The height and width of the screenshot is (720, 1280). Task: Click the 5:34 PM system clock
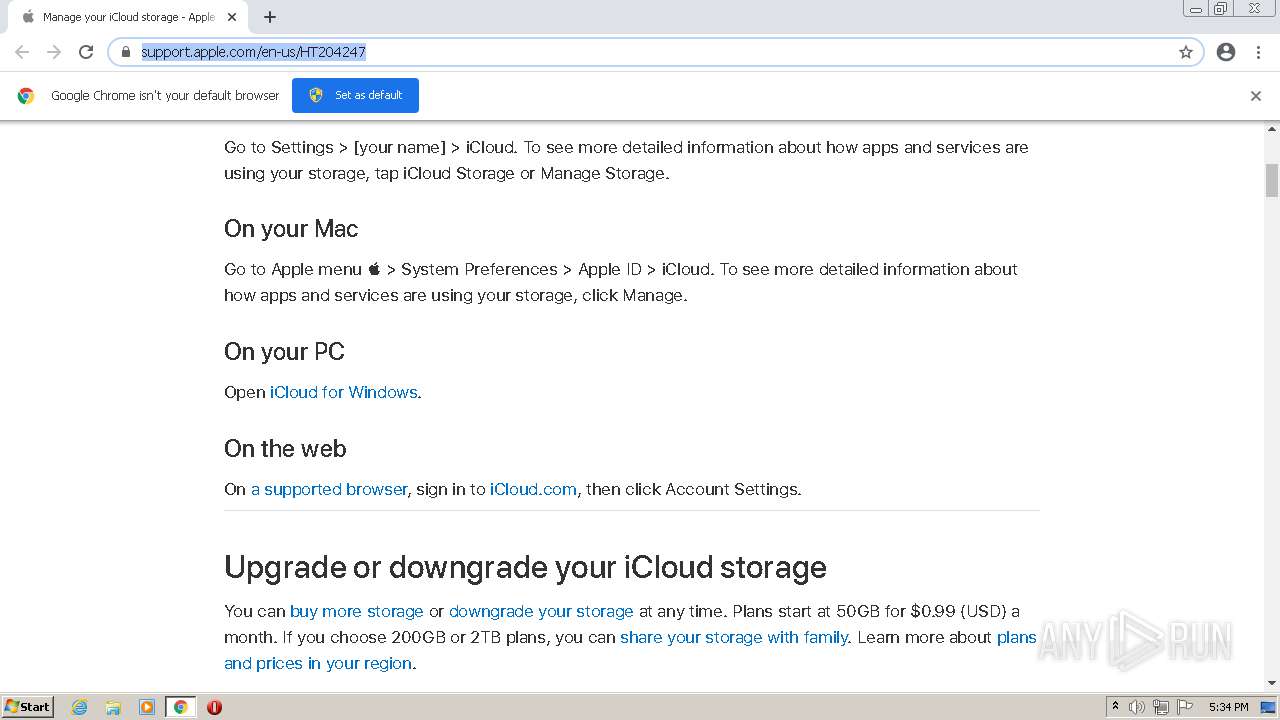[1228, 707]
